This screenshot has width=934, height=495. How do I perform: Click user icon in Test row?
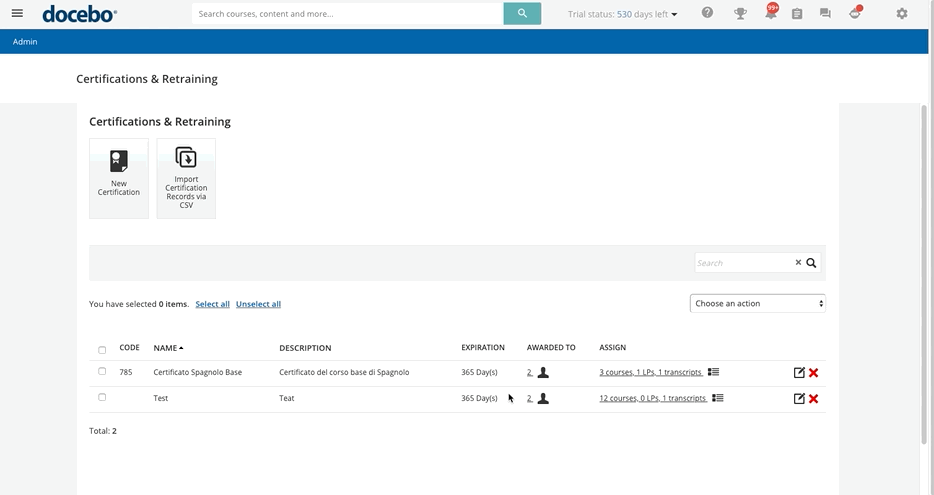pyautogui.click(x=543, y=399)
